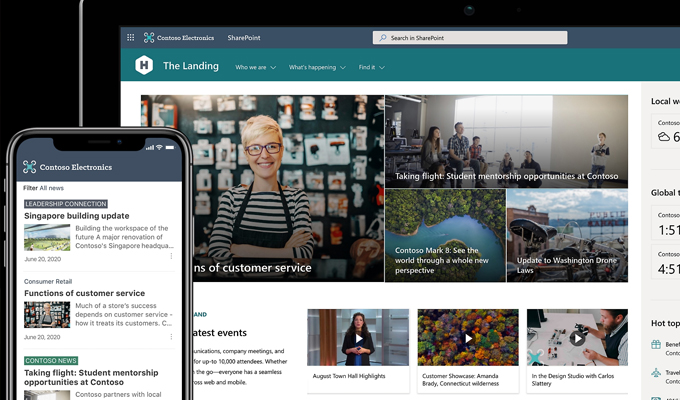The height and width of the screenshot is (400, 680).
Task: Click the Contoso Electronics logo in desktop header
Action: coord(149,38)
